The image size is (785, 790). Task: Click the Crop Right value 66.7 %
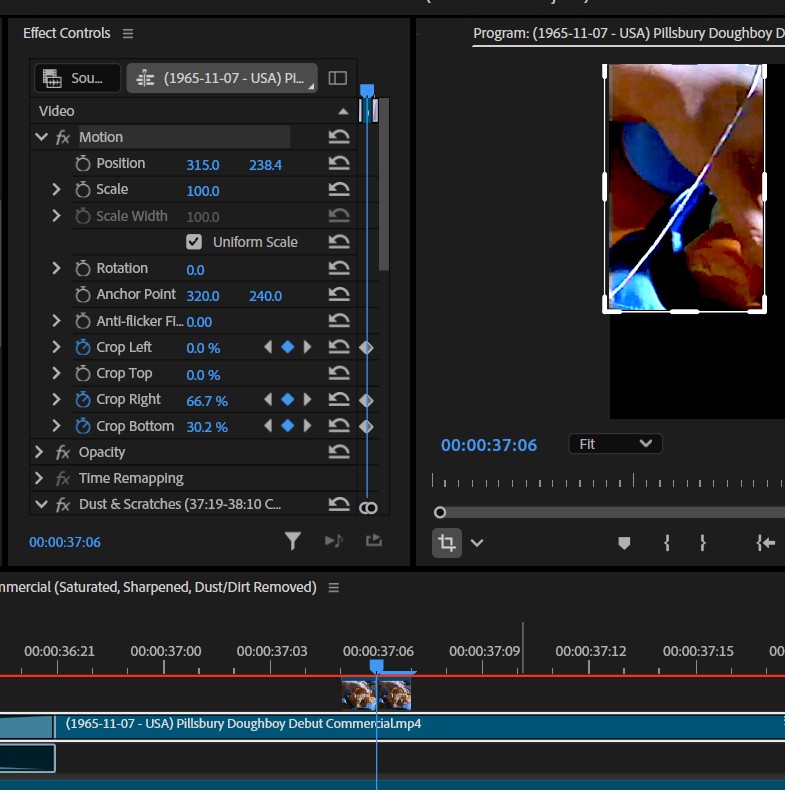point(207,402)
